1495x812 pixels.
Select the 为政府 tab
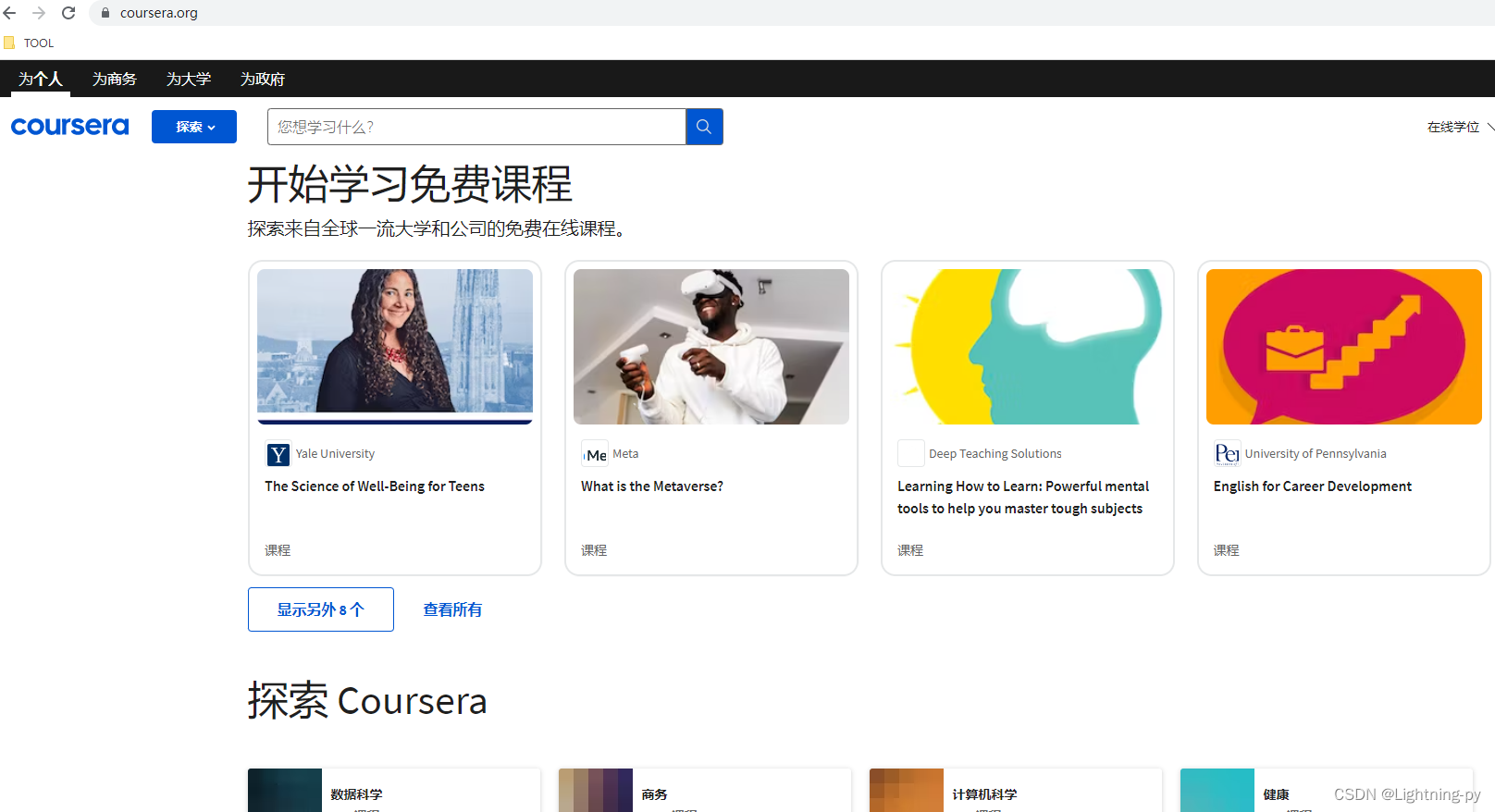[x=263, y=80]
